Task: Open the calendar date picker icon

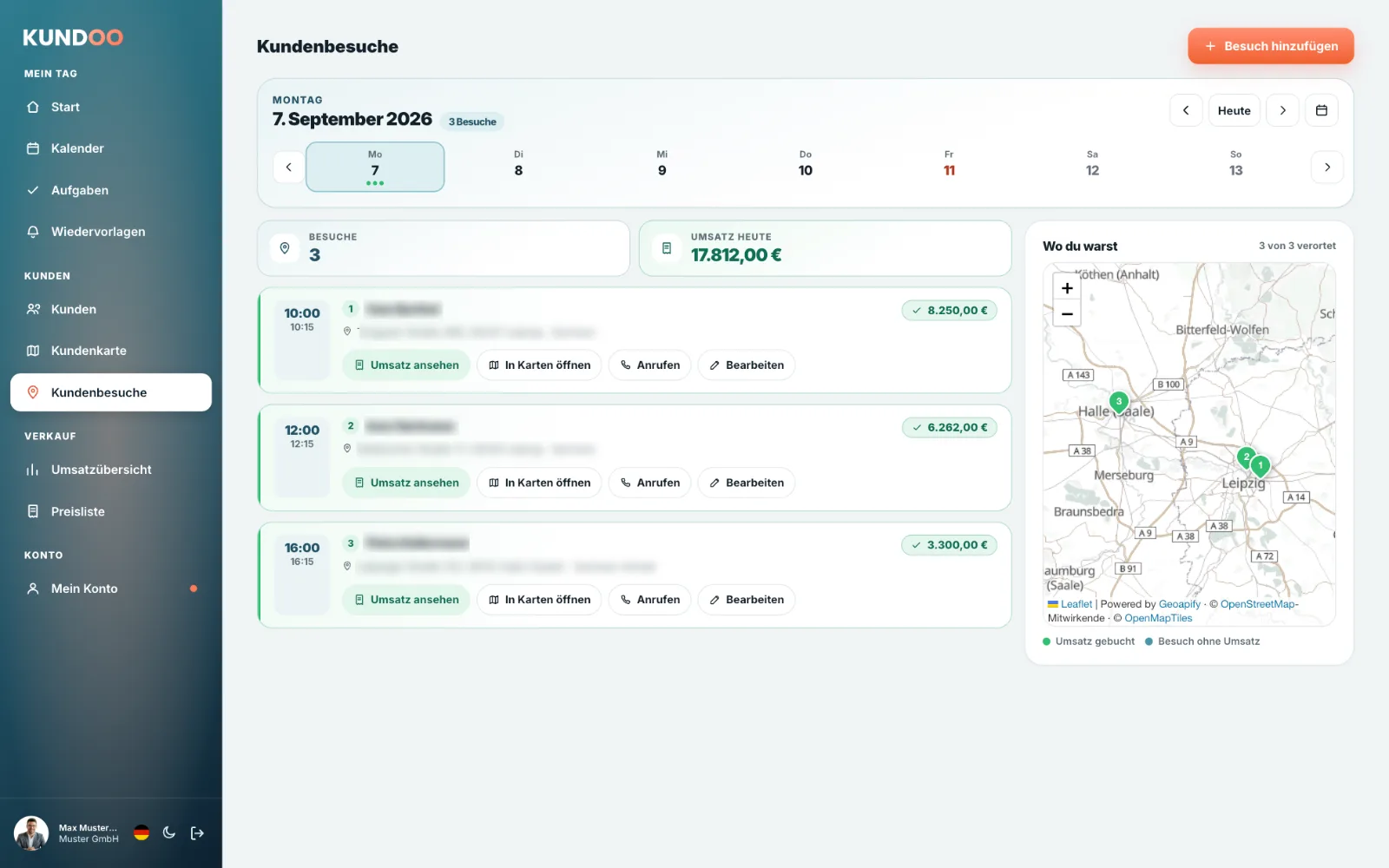Action: pyautogui.click(x=1321, y=110)
